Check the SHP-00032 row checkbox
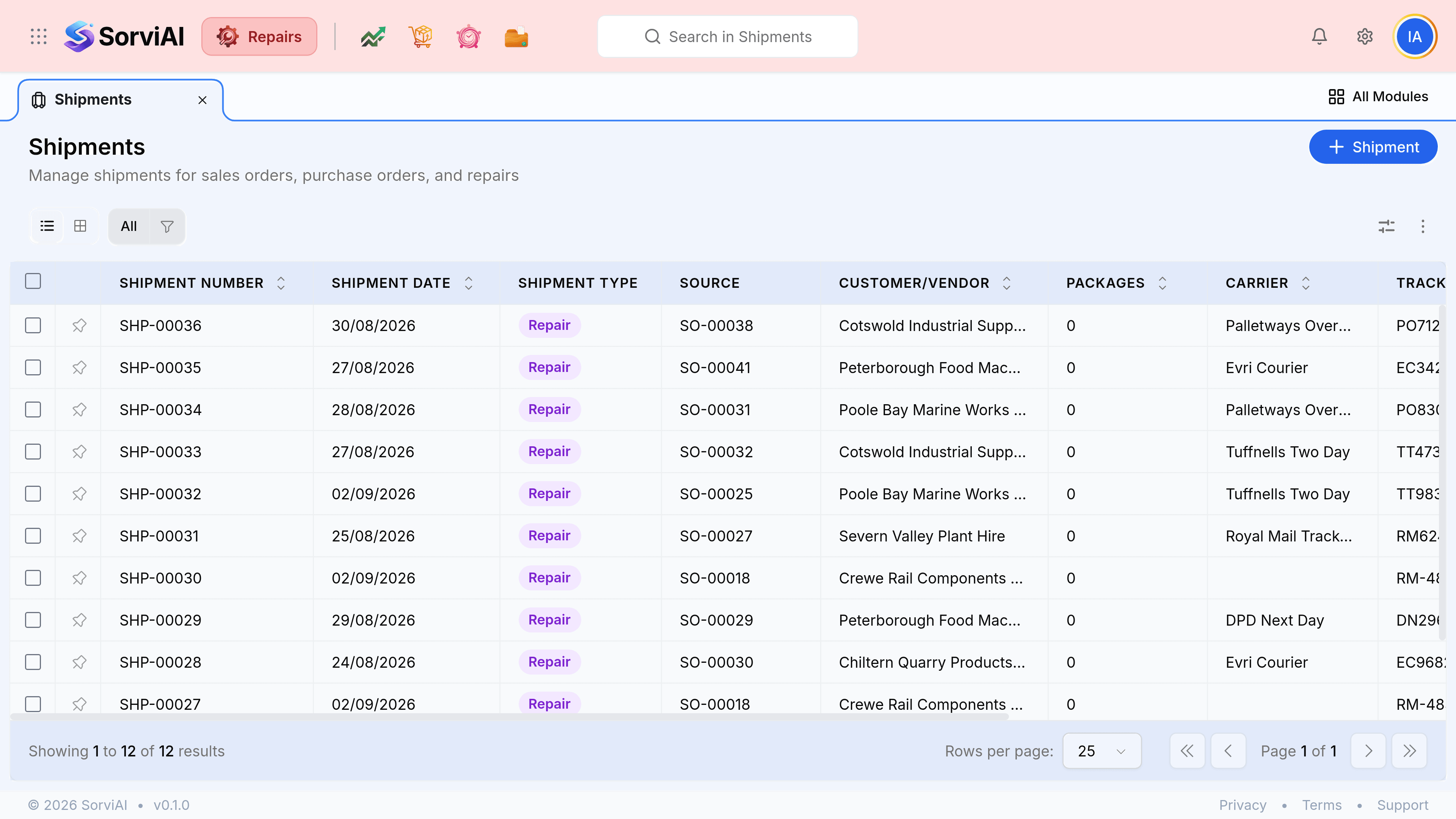 tap(33, 494)
